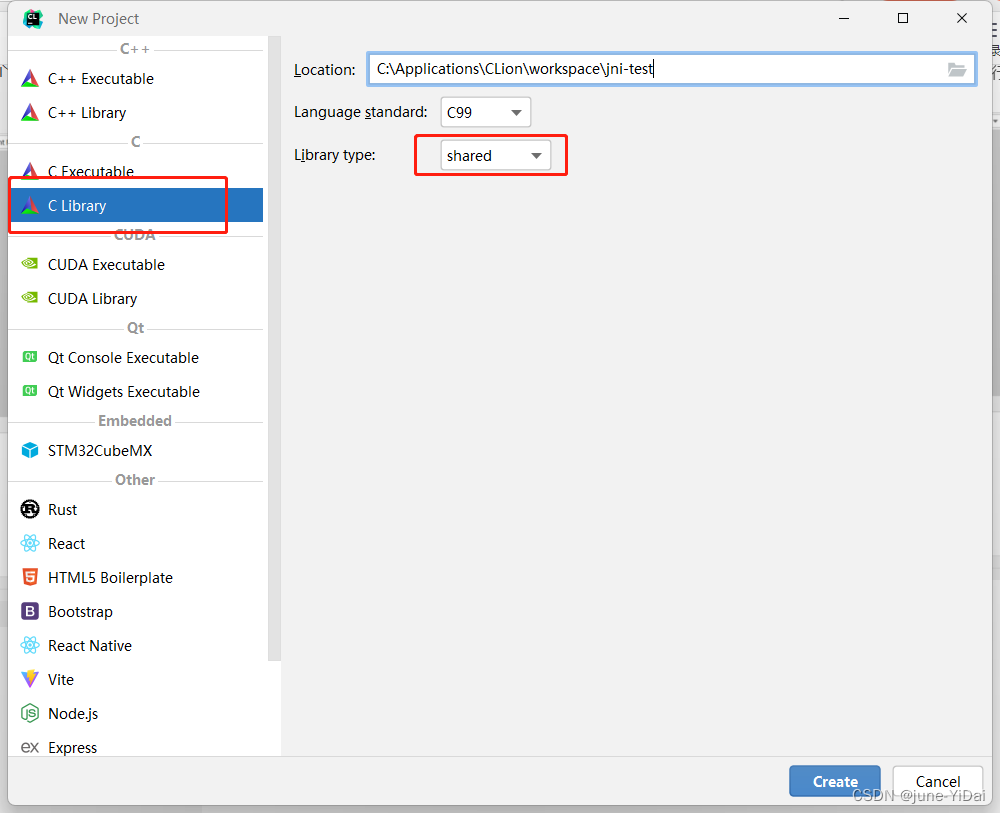Click the C++ Executable project icon
Image resolution: width=1000 pixels, height=813 pixels.
point(30,78)
